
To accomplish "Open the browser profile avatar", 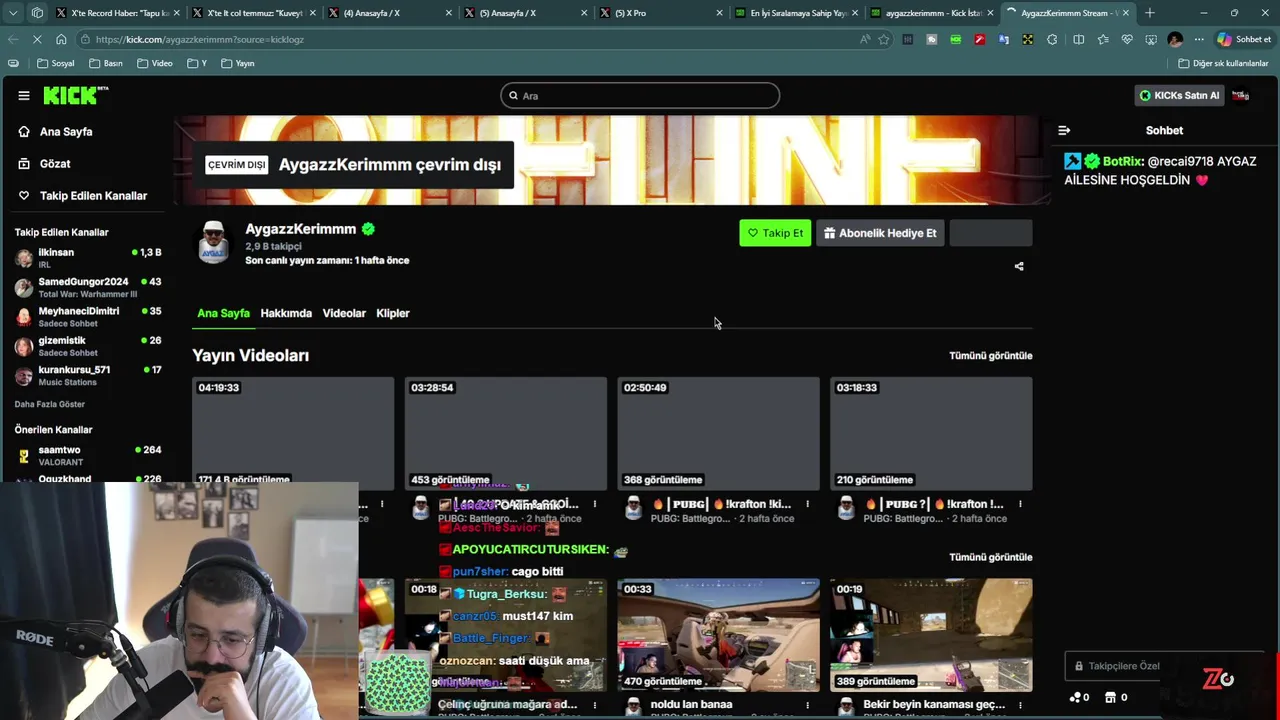I will 1175,39.
